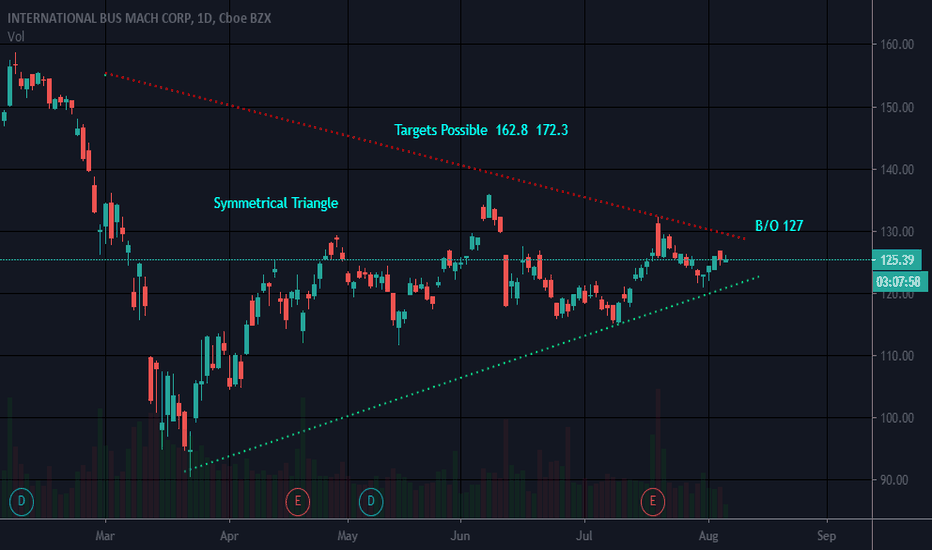932x550 pixels.
Task: Select the Symmetrical Triangle annotation
Action: pyautogui.click(x=276, y=203)
